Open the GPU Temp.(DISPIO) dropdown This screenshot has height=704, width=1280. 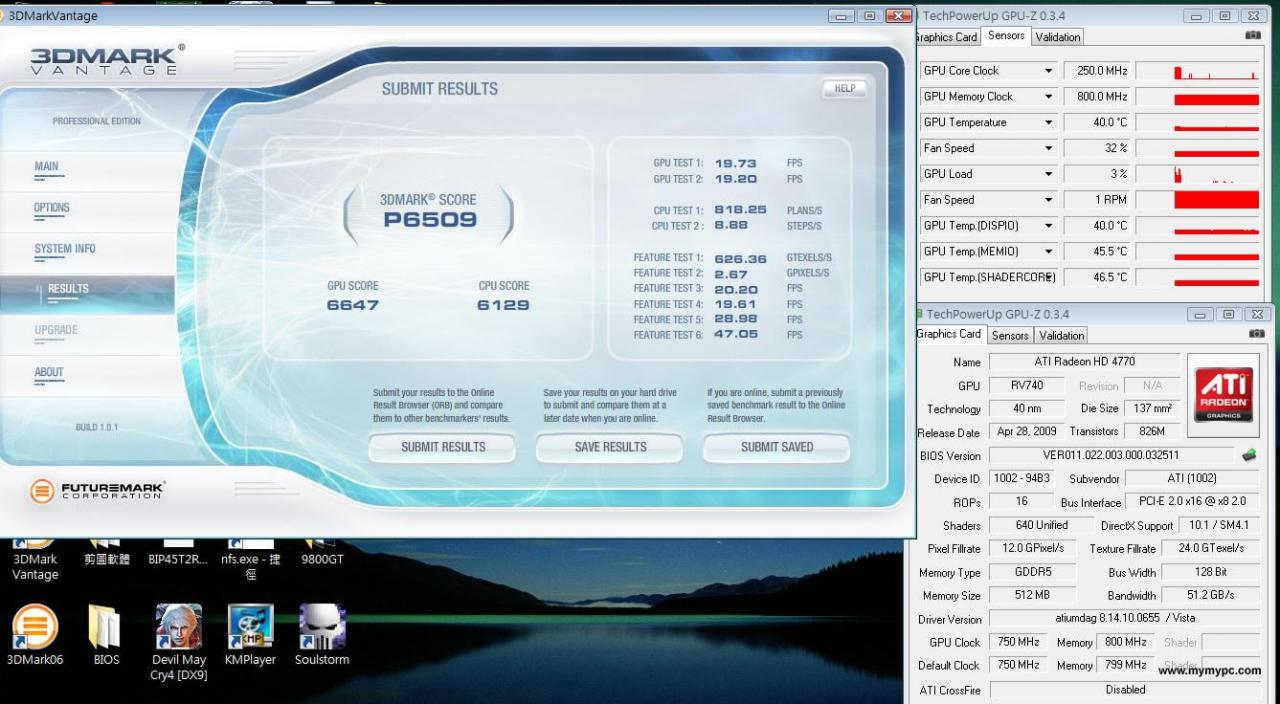click(1049, 226)
